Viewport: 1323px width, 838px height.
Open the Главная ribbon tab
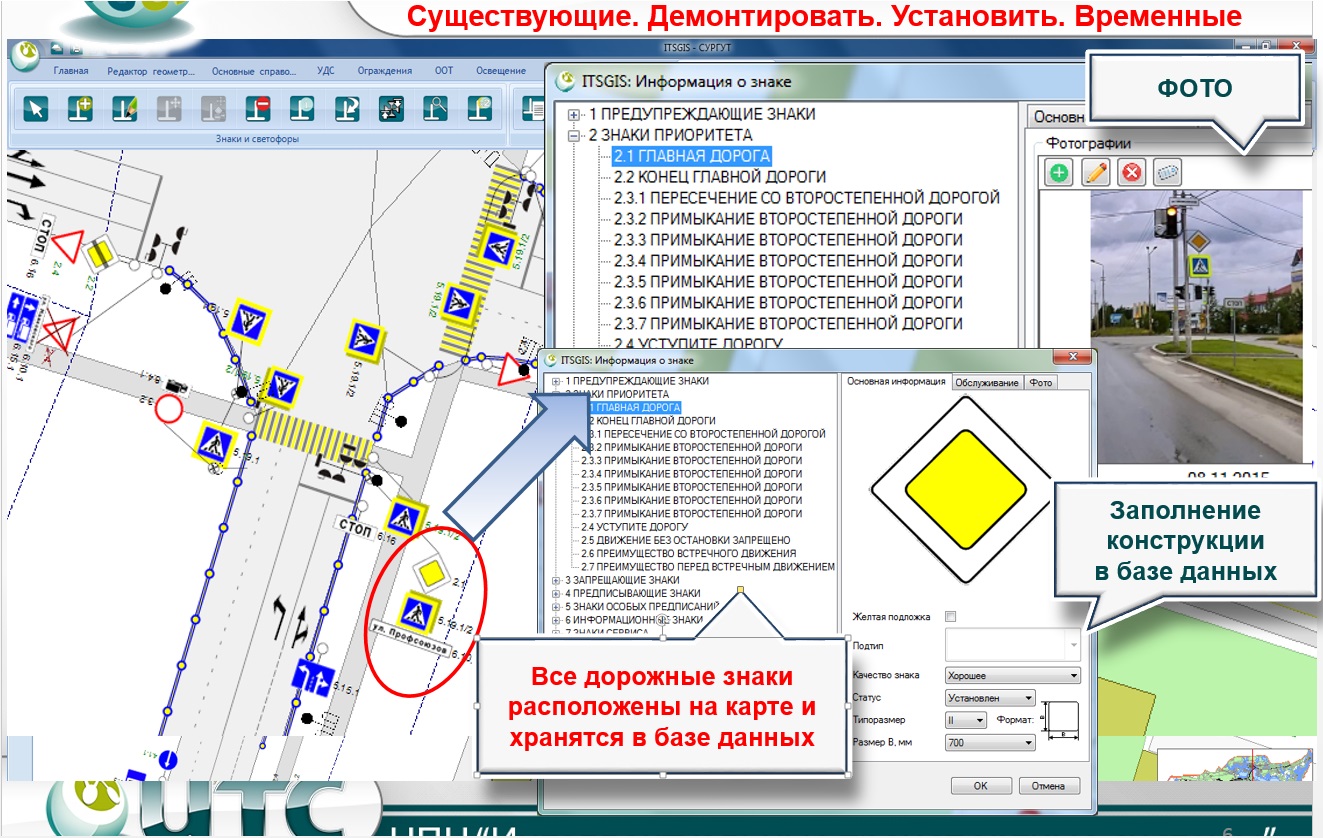(71, 71)
